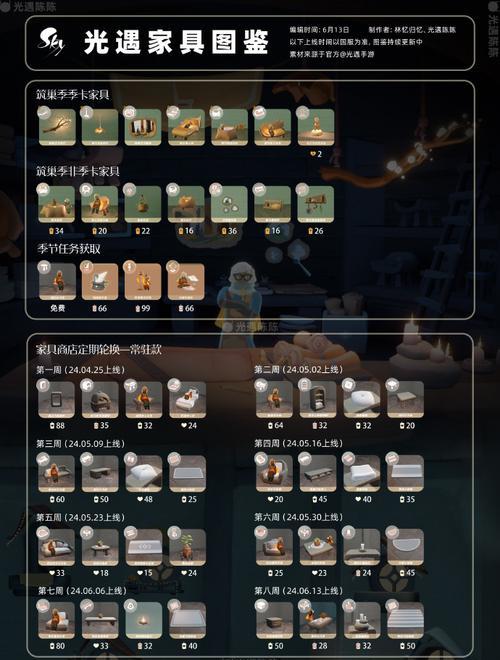
Task: Click the Sky logo in the header
Action: (51, 41)
